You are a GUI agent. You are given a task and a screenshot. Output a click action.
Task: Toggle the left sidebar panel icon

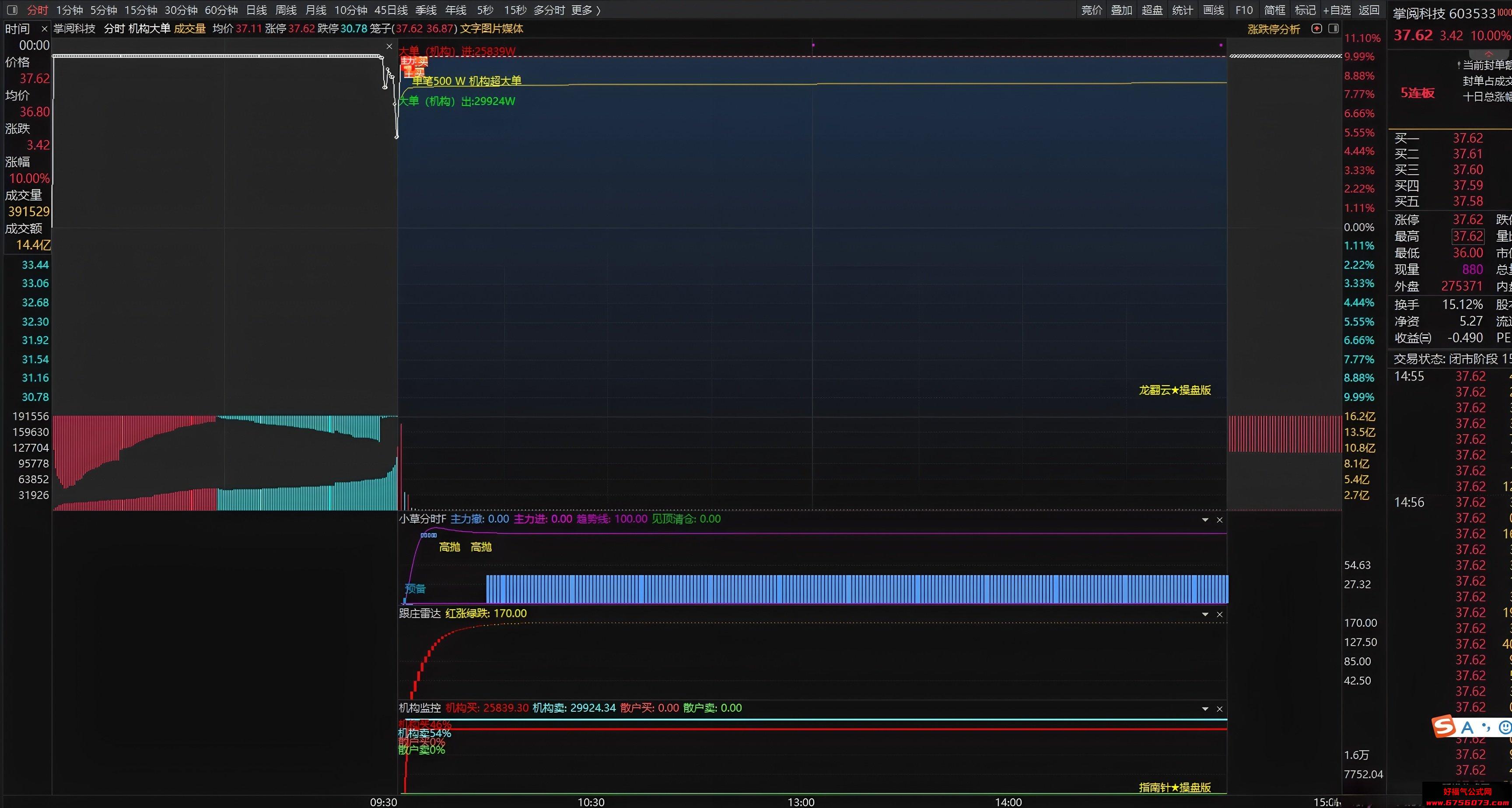click(x=12, y=10)
